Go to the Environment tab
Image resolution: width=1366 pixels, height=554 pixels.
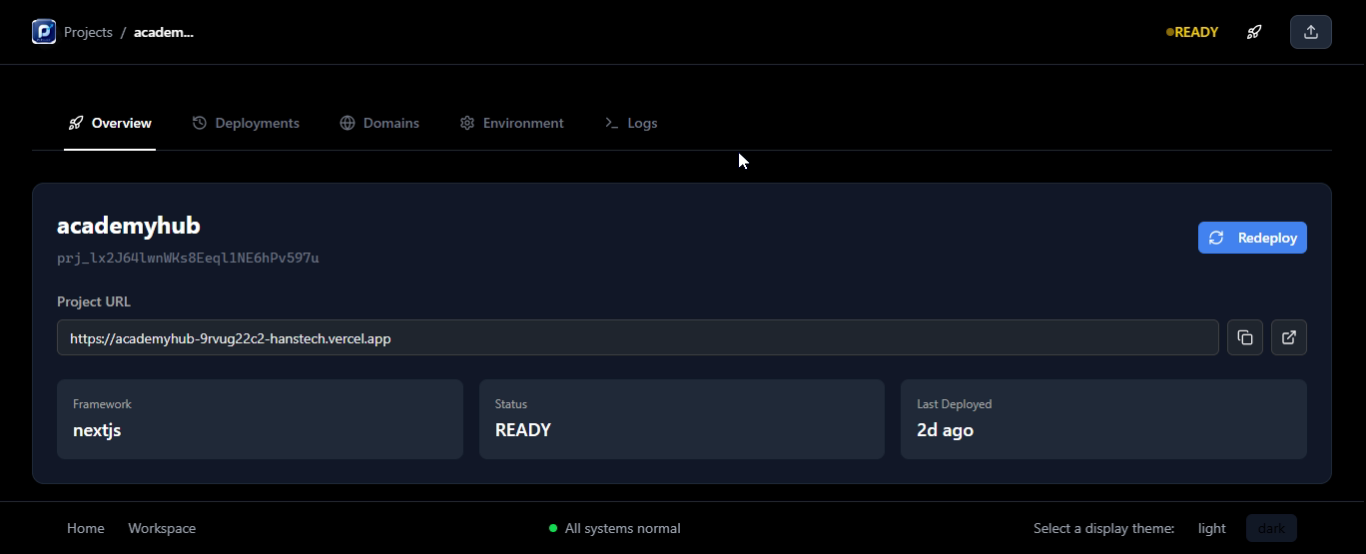512,123
